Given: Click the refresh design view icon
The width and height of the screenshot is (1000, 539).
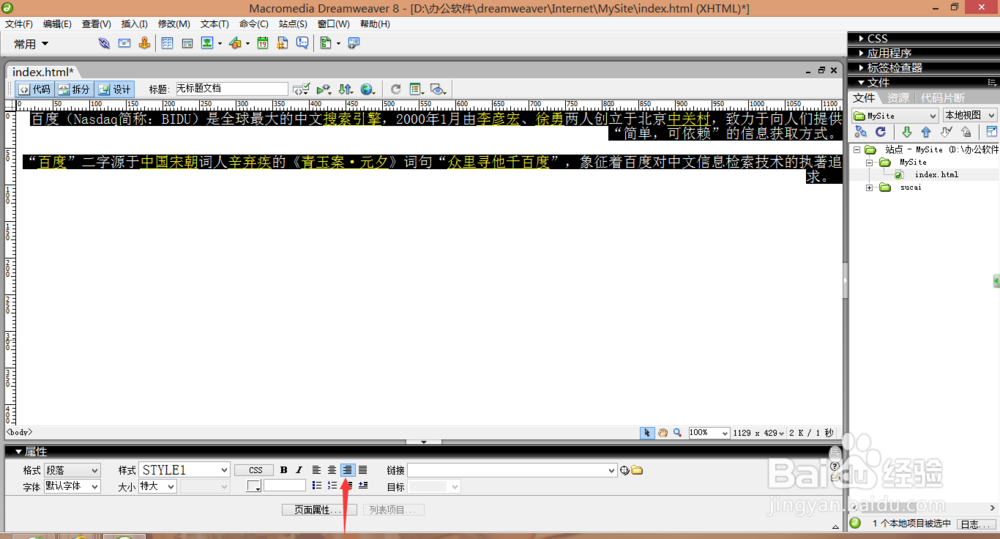Looking at the screenshot, I should pyautogui.click(x=395, y=89).
